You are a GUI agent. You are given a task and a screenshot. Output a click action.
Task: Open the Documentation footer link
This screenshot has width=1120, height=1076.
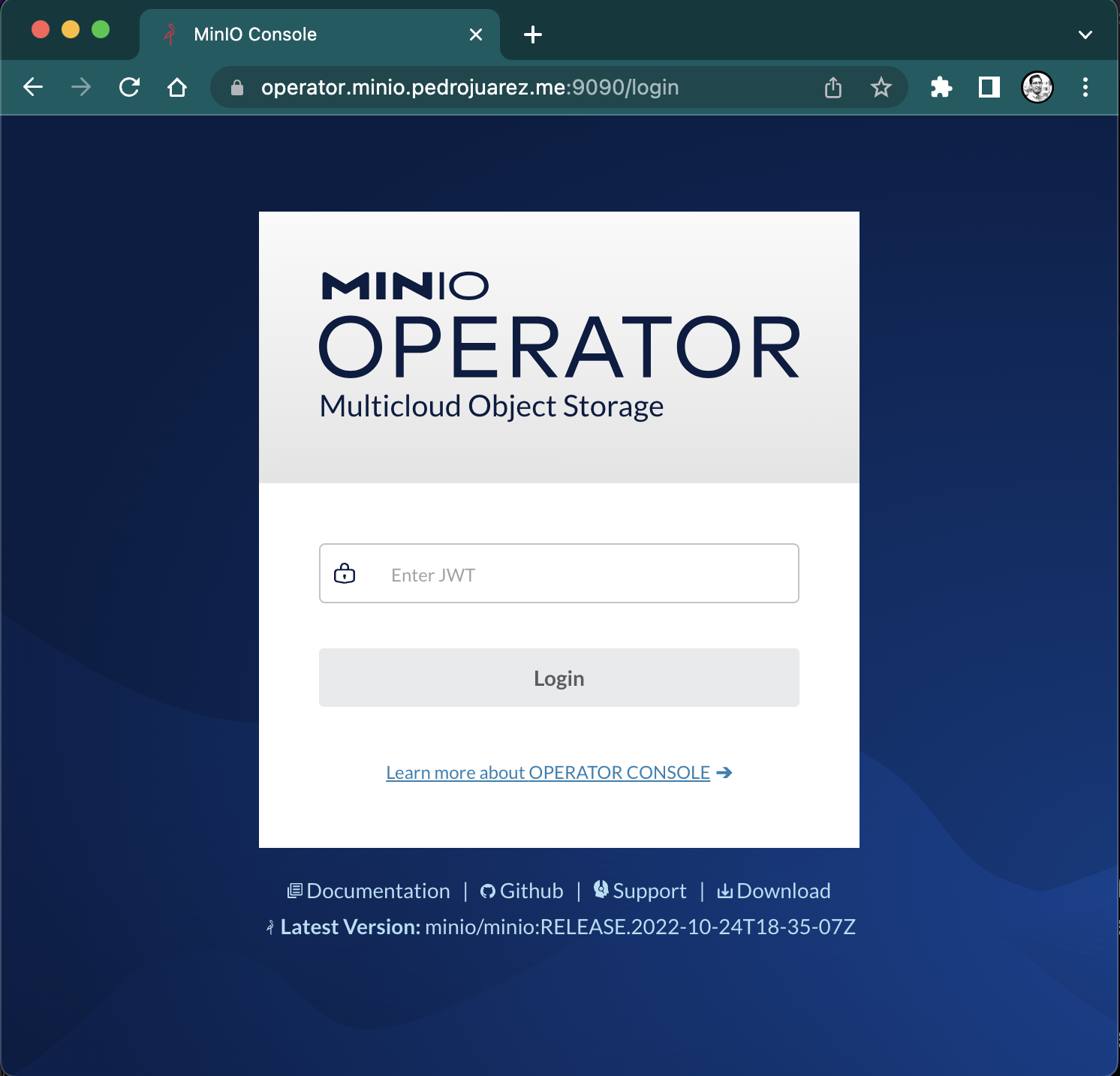378,891
